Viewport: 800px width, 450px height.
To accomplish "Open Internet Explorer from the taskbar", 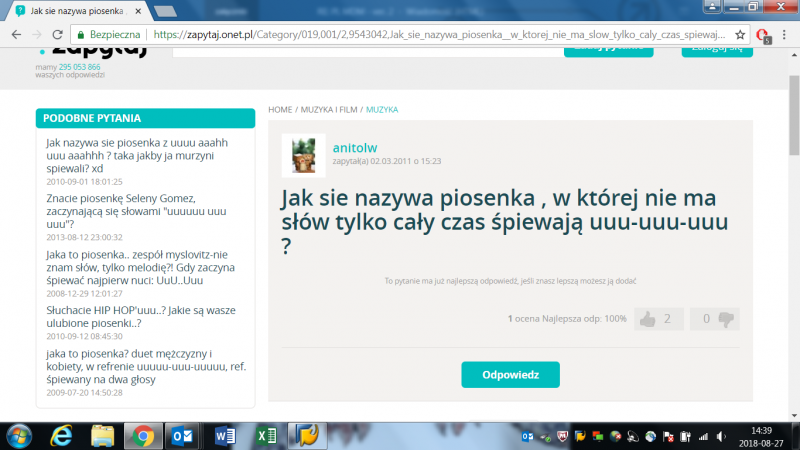I will tap(61, 435).
